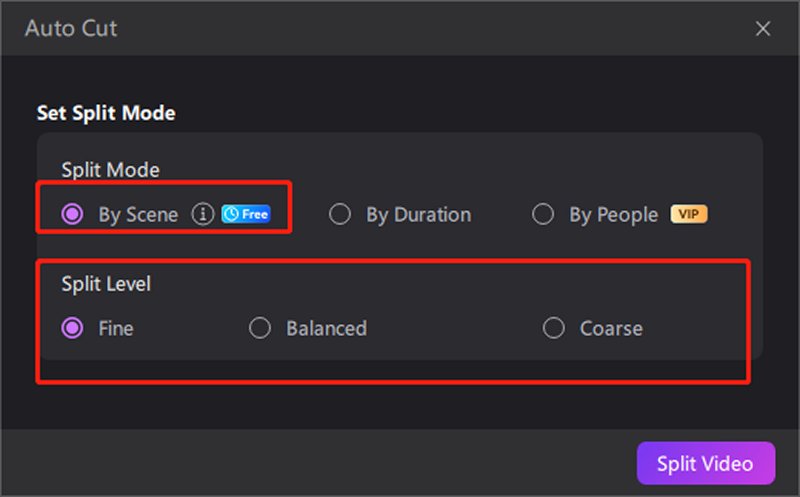Click the Coarse text label

(x=611, y=328)
